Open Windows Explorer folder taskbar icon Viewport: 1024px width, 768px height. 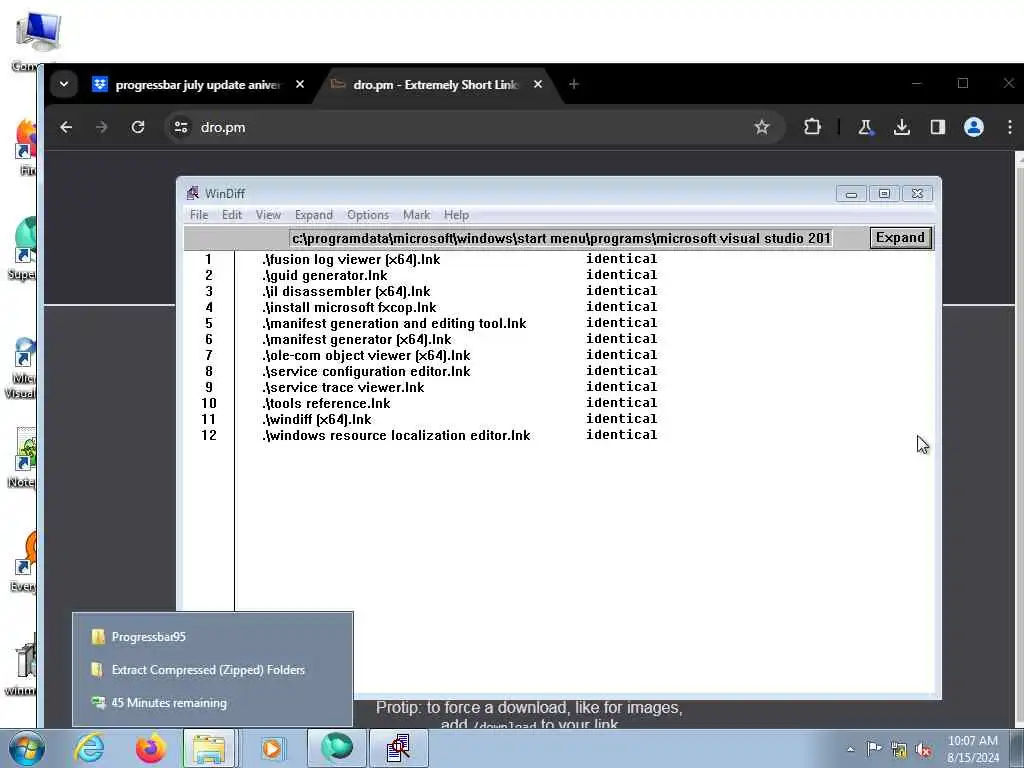(x=209, y=748)
